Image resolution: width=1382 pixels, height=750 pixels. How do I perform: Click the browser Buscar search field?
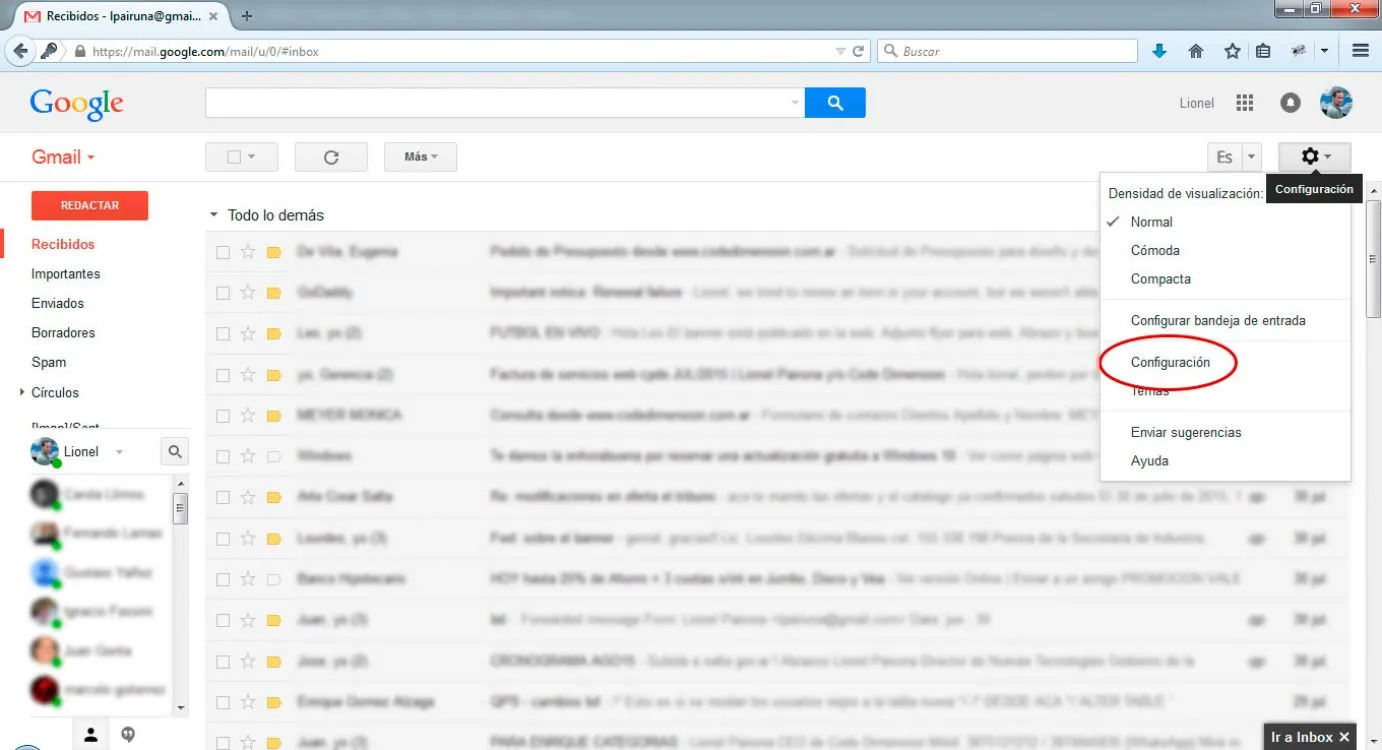pyautogui.click(x=1007, y=51)
